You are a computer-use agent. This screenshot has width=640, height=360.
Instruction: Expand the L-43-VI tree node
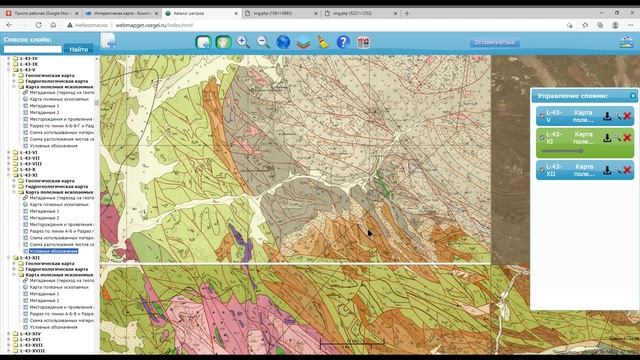pyautogui.click(x=9, y=152)
